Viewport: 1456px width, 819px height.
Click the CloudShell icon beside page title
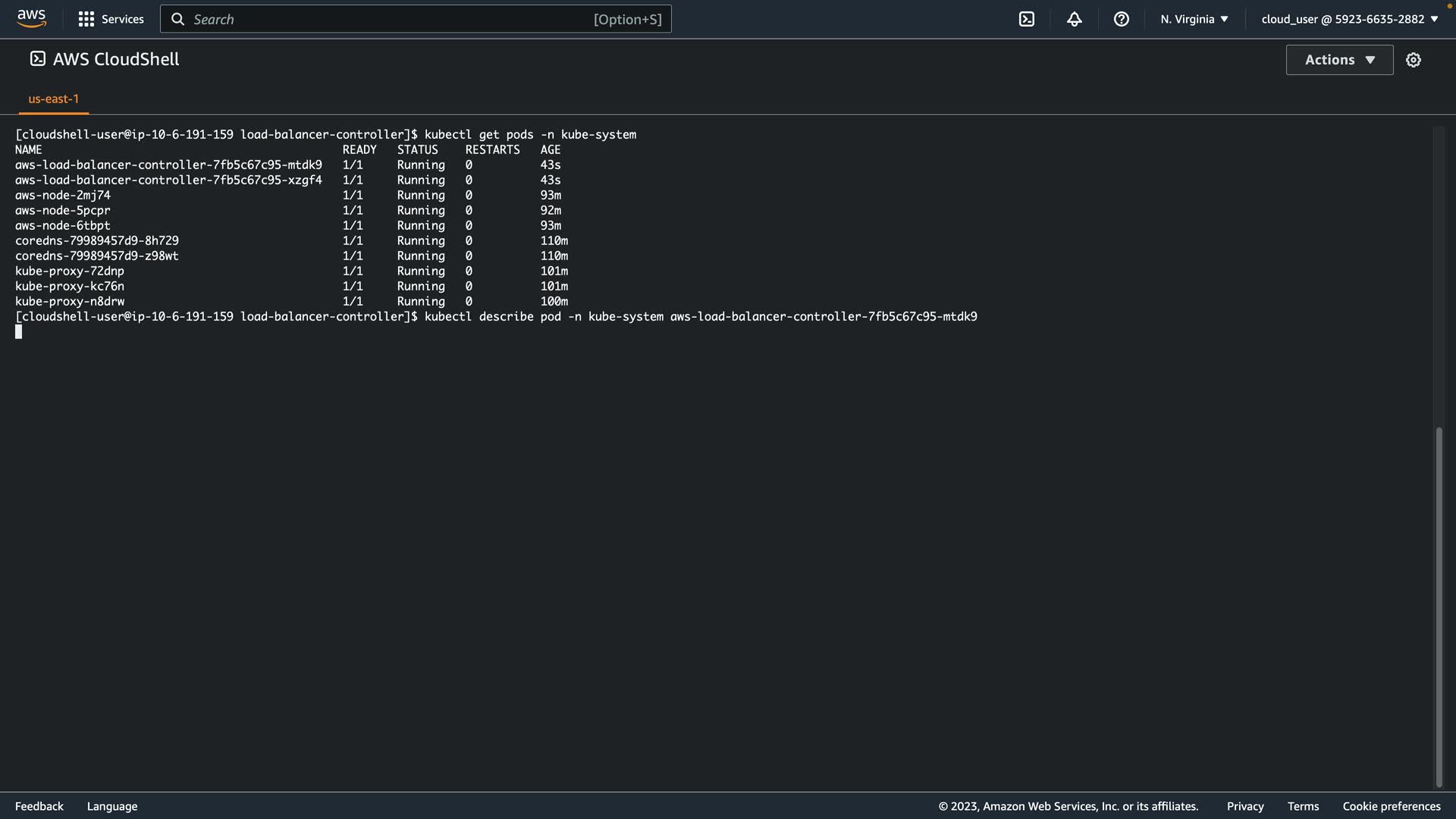tap(37, 59)
